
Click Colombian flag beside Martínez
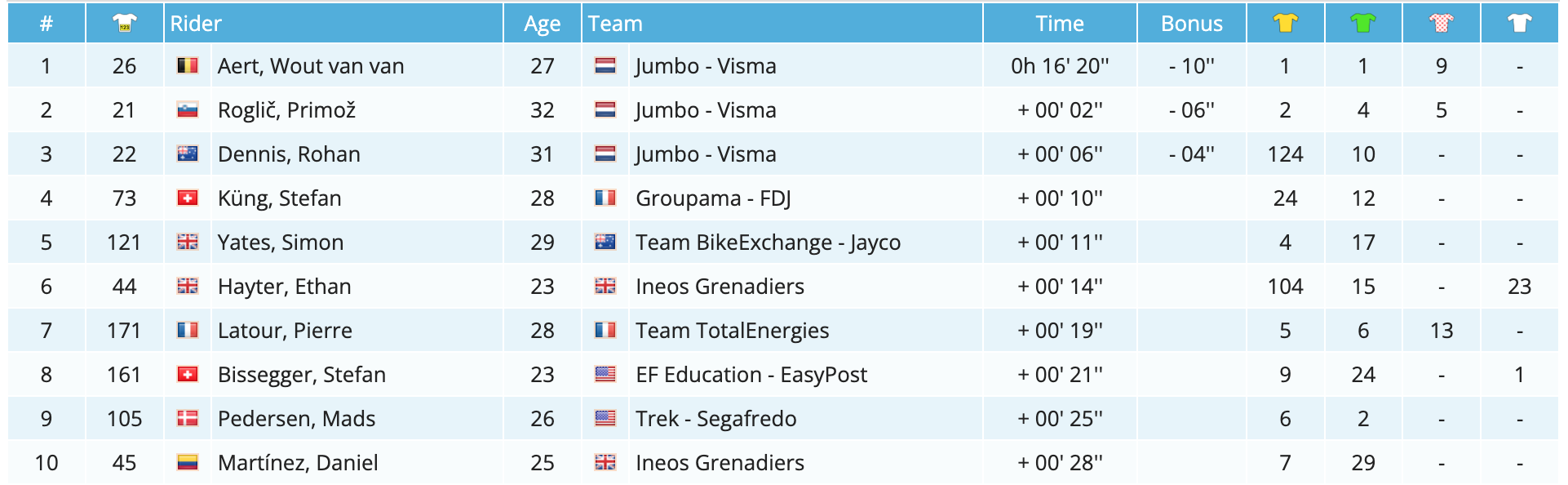pos(188,463)
